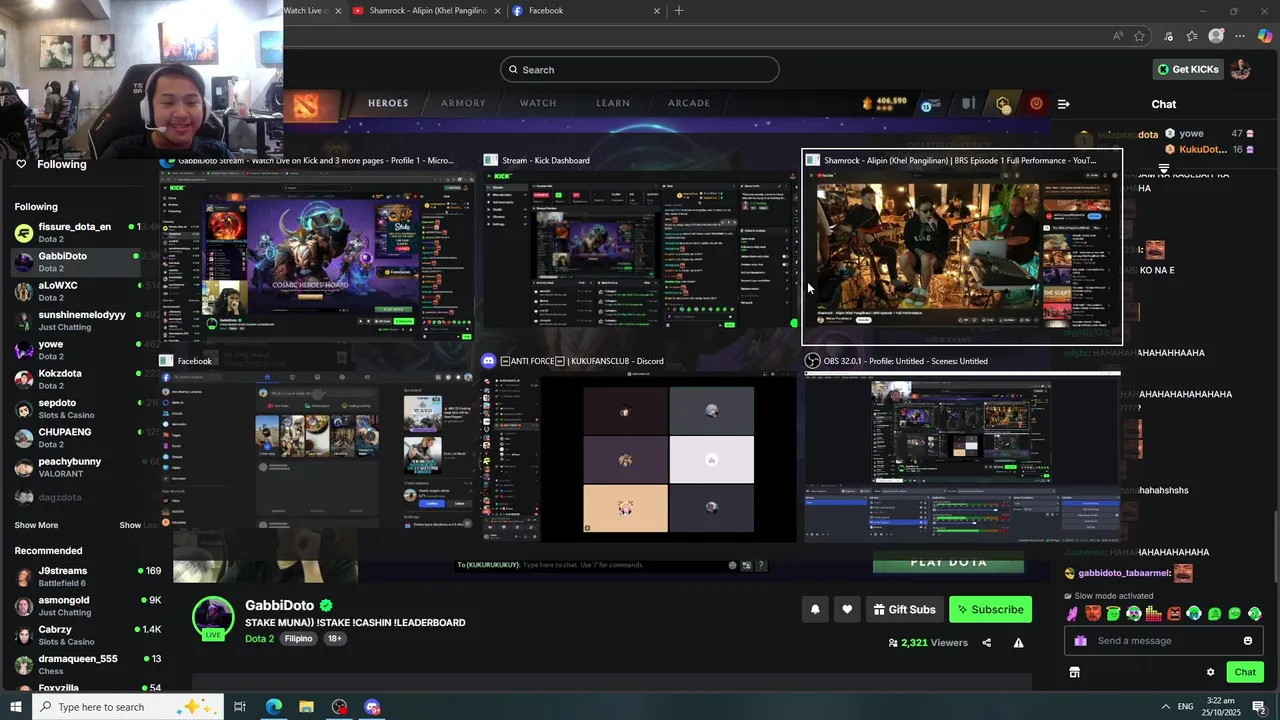Open Windows notification center icon

pyautogui.click(x=1259, y=707)
